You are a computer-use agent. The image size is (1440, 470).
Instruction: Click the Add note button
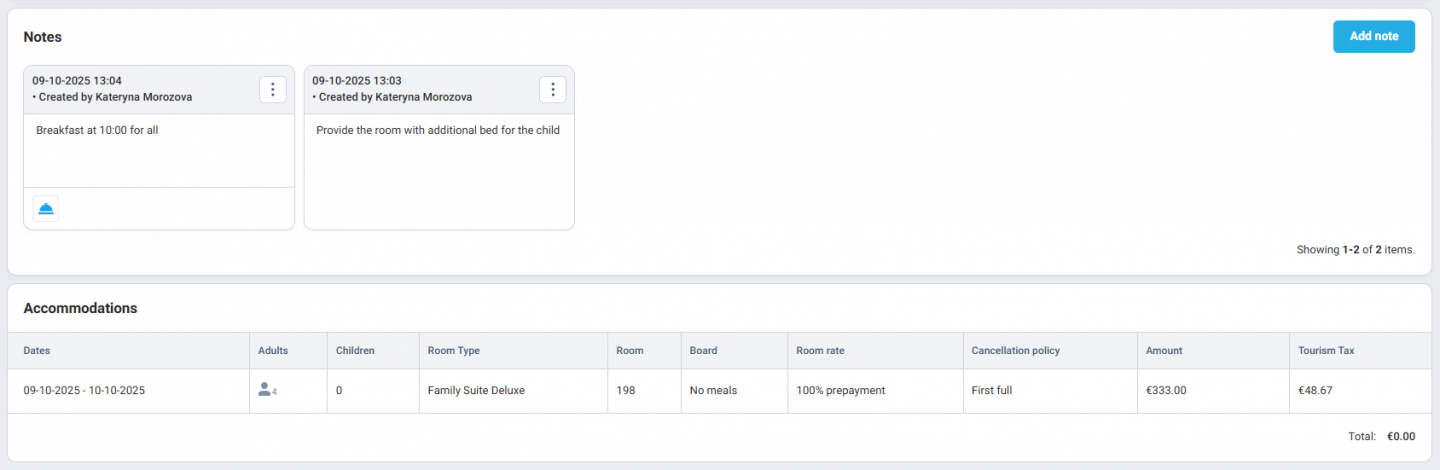(1373, 36)
